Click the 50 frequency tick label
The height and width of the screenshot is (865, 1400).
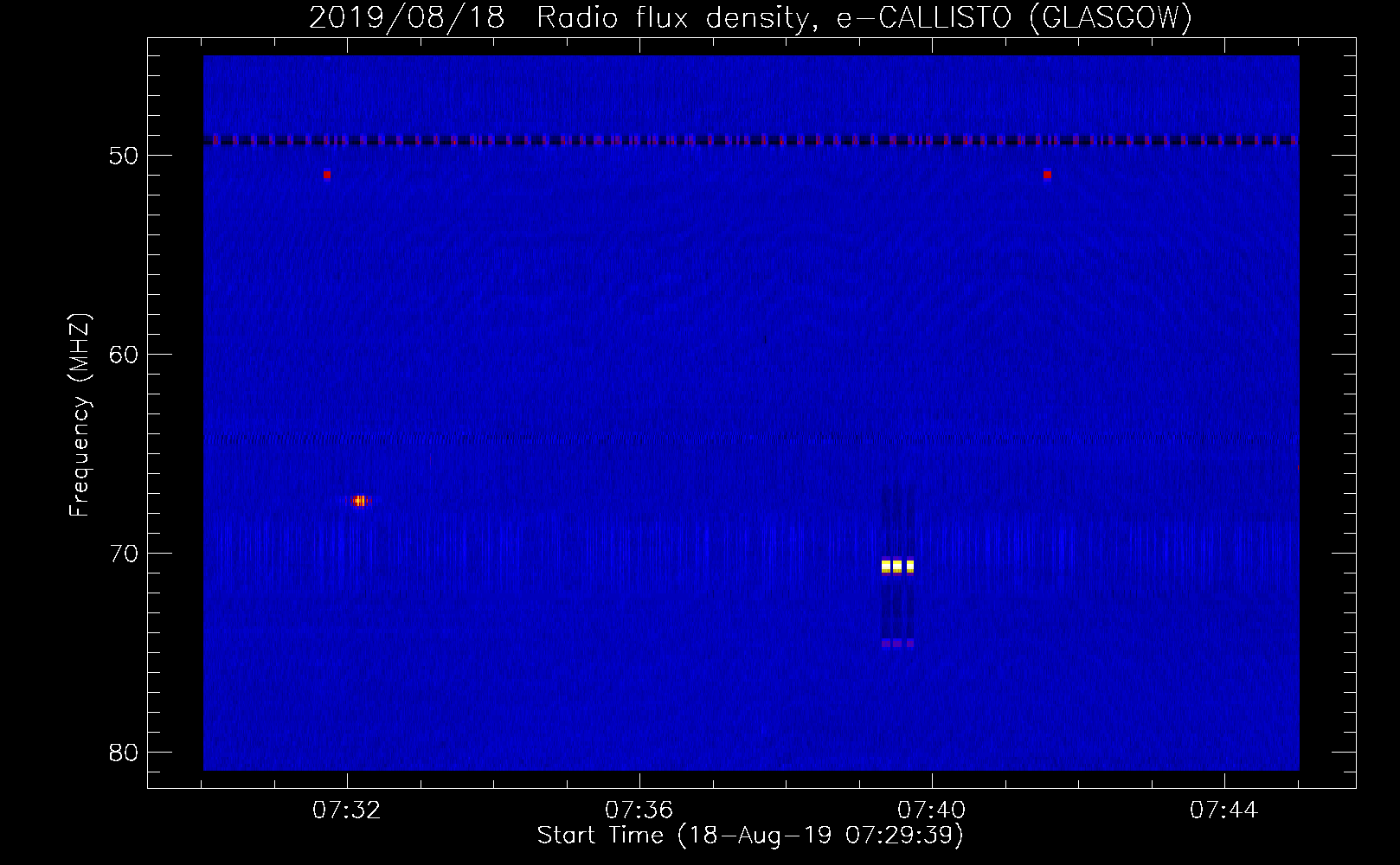click(x=125, y=156)
